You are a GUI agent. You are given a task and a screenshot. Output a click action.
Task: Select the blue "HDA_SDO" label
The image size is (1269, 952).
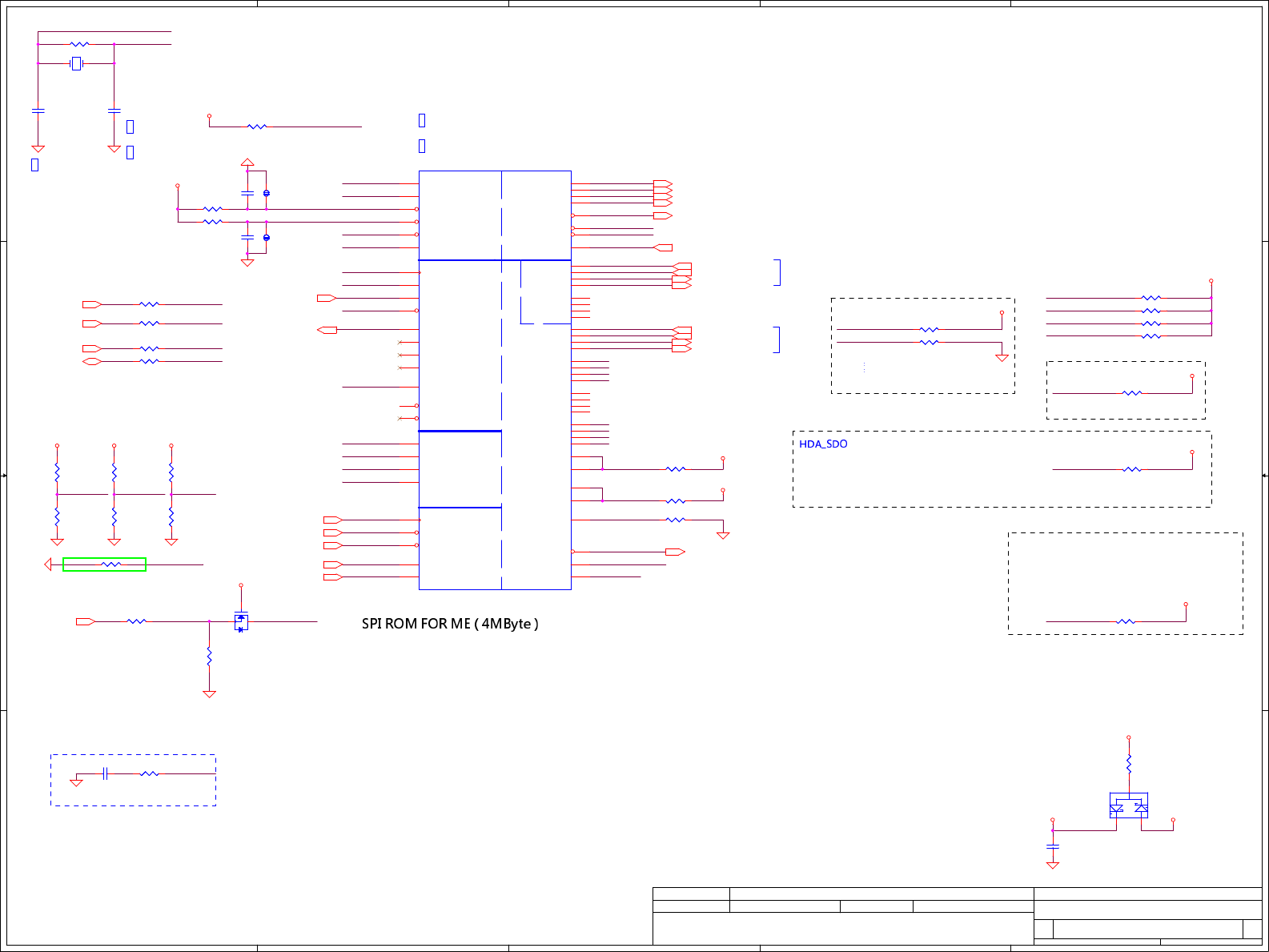(x=823, y=444)
